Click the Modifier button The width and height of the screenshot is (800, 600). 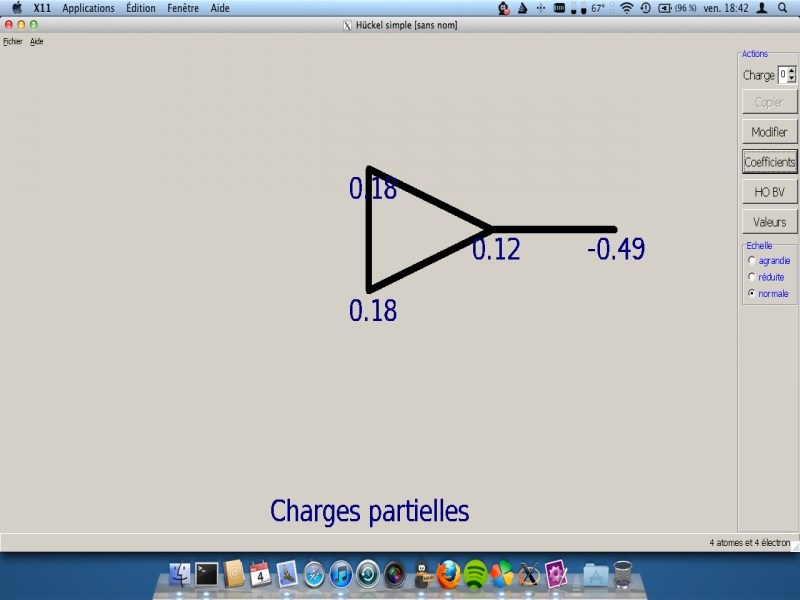[769, 132]
